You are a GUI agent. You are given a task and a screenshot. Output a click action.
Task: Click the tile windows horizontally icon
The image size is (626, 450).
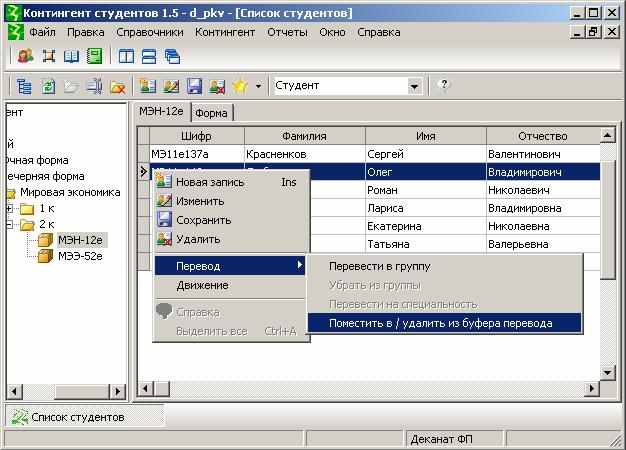click(149, 57)
